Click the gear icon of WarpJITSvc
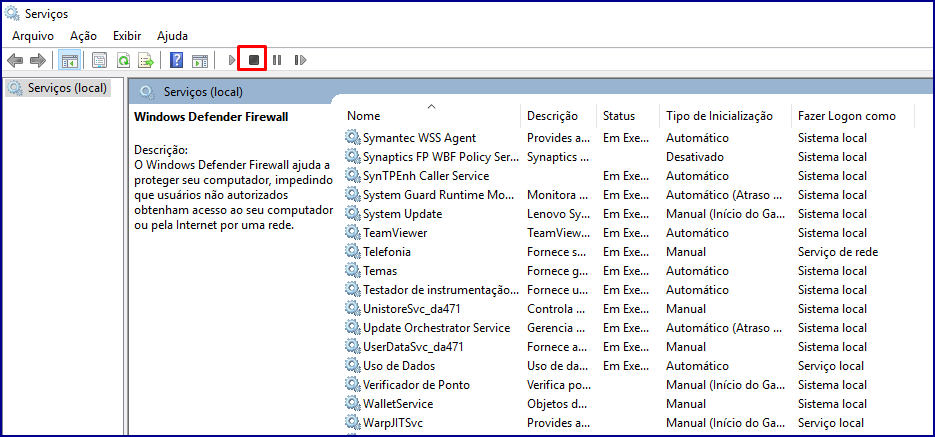 pyautogui.click(x=353, y=423)
